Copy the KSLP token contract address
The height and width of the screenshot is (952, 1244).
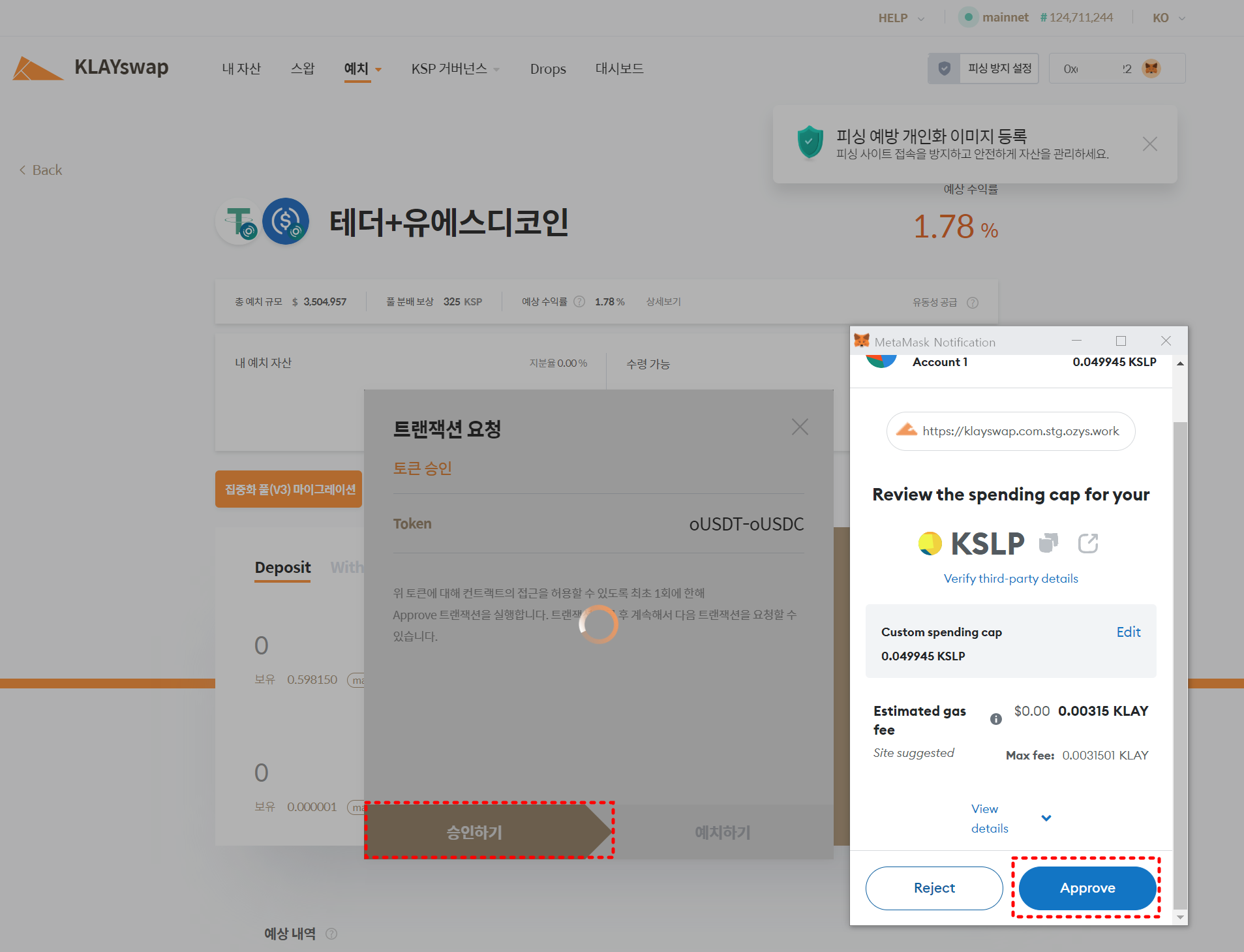tap(1048, 543)
